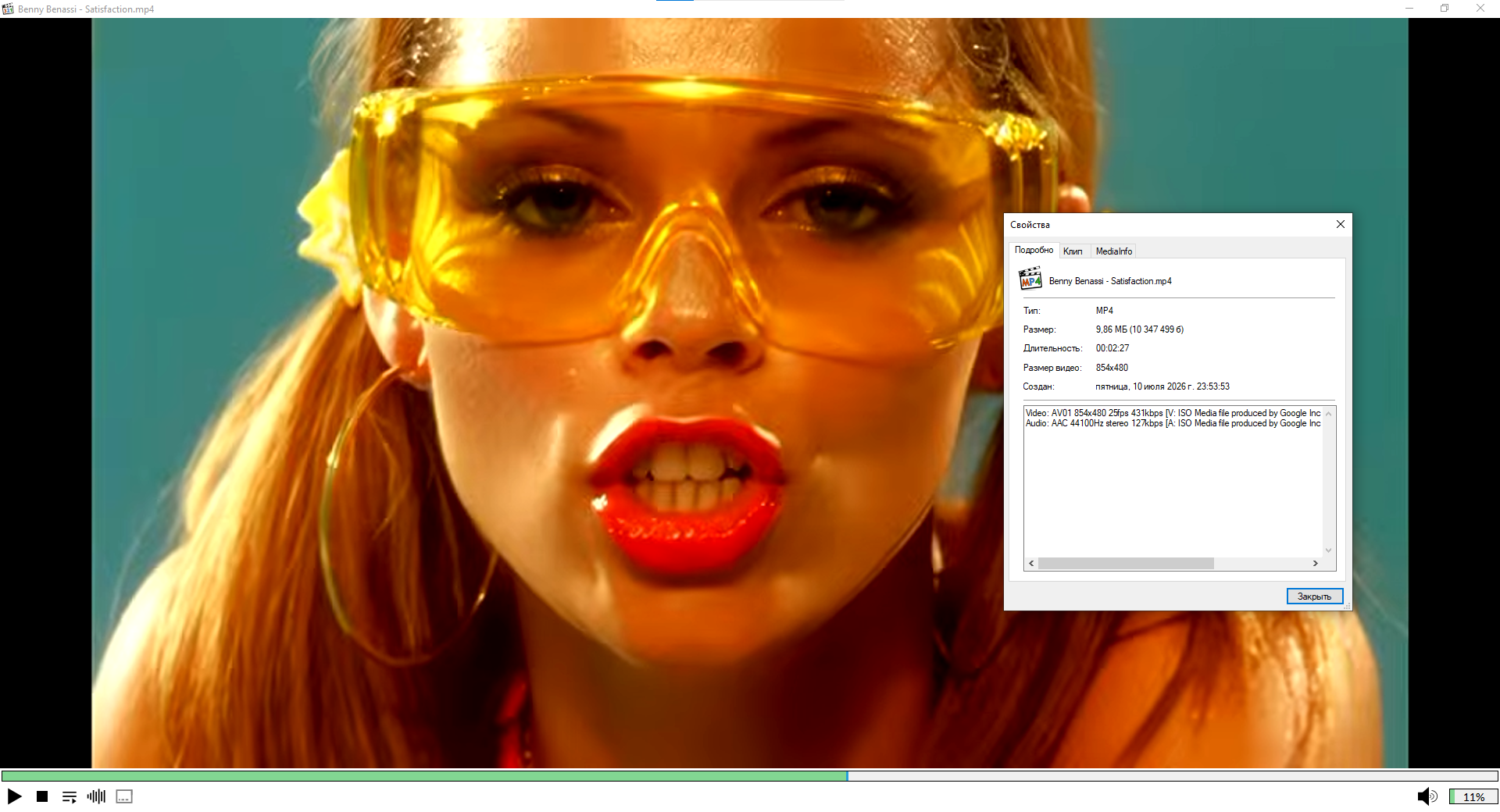Start playback with the Play button
Image resolution: width=1500 pixels, height=812 pixels.
(x=14, y=796)
